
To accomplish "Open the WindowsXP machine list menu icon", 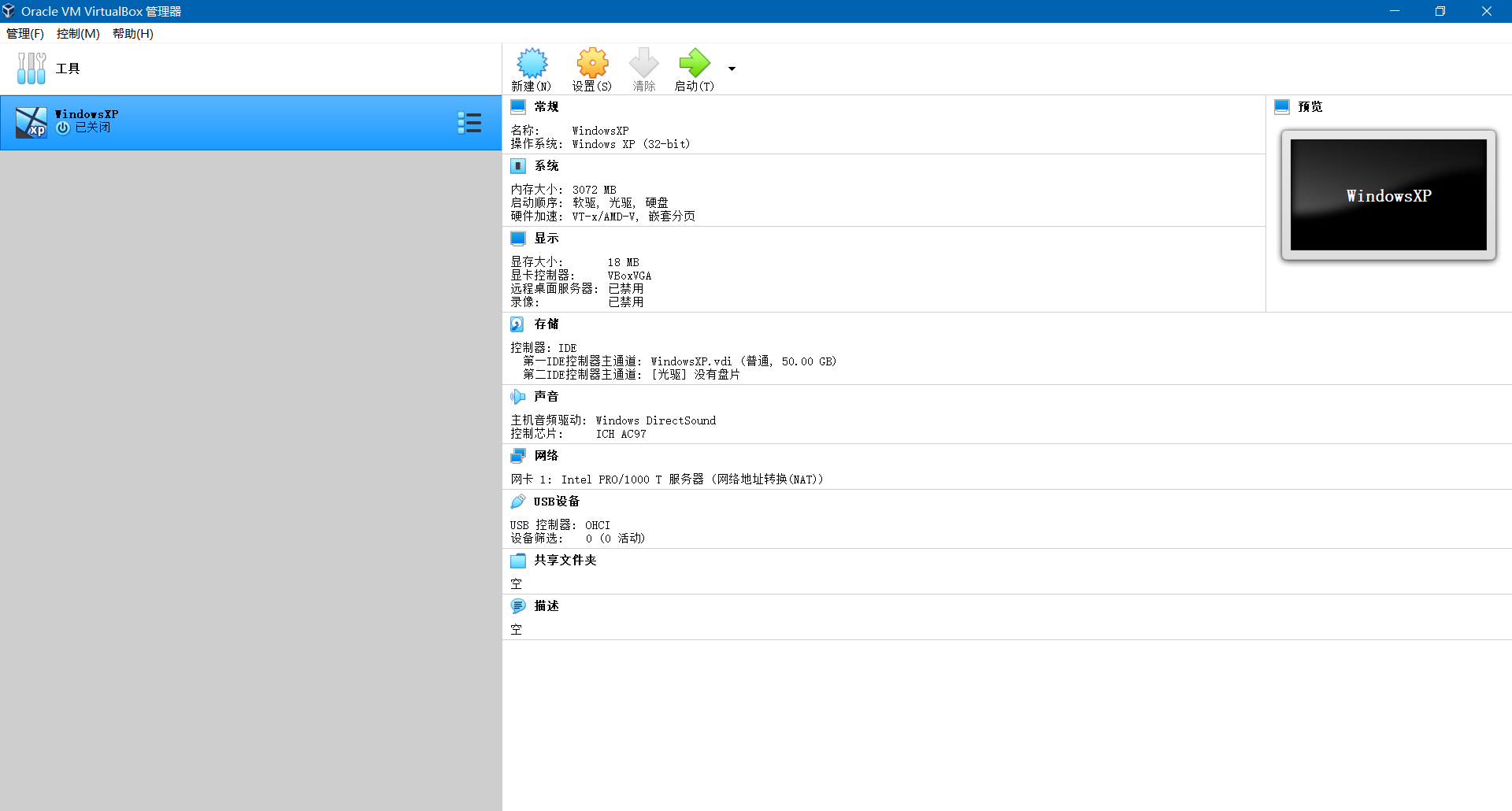I will (469, 123).
